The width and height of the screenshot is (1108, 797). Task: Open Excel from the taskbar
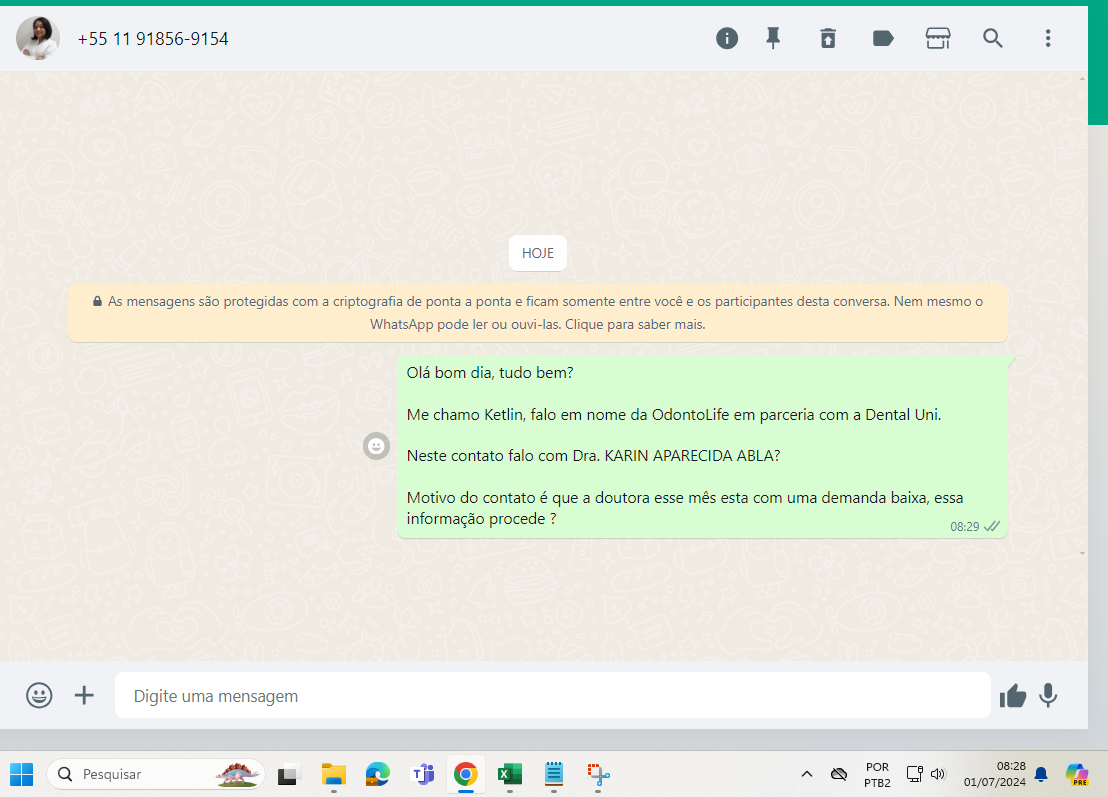coord(510,774)
